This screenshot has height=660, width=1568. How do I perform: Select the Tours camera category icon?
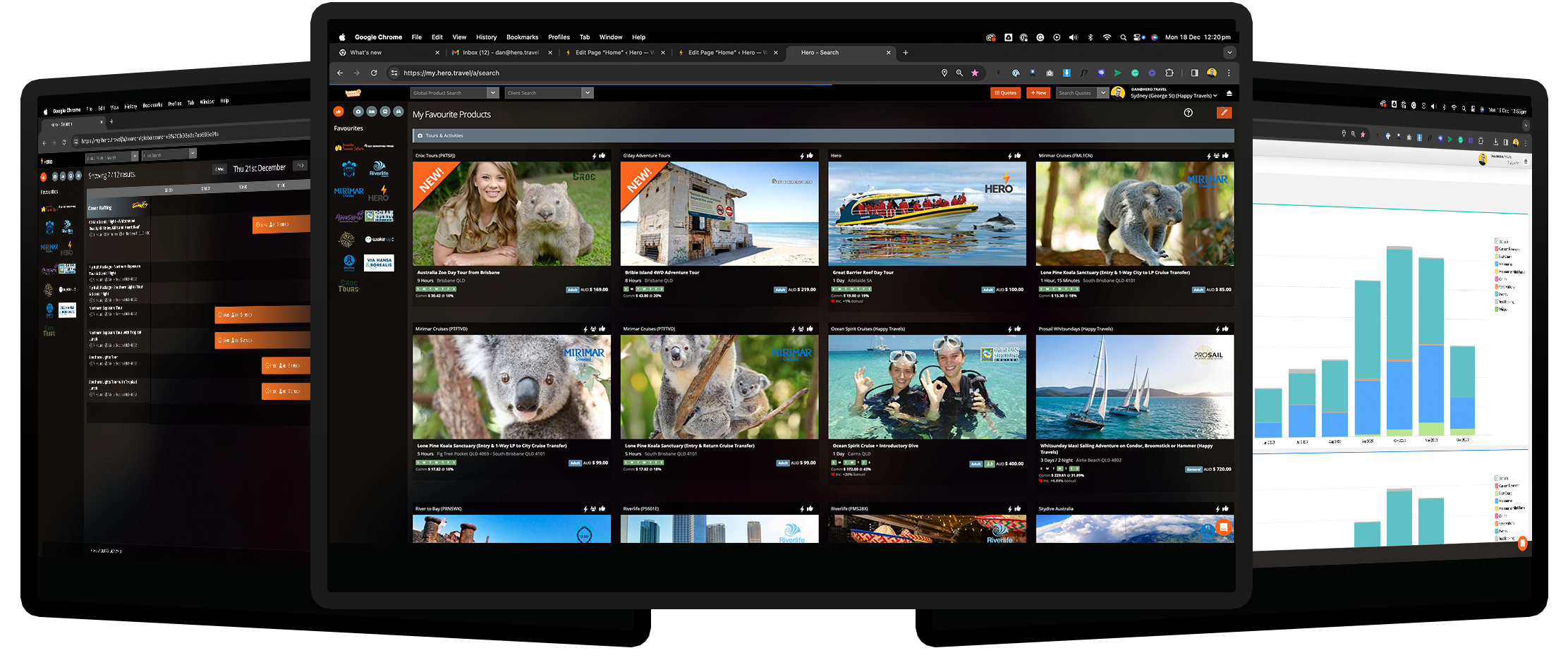(x=358, y=111)
